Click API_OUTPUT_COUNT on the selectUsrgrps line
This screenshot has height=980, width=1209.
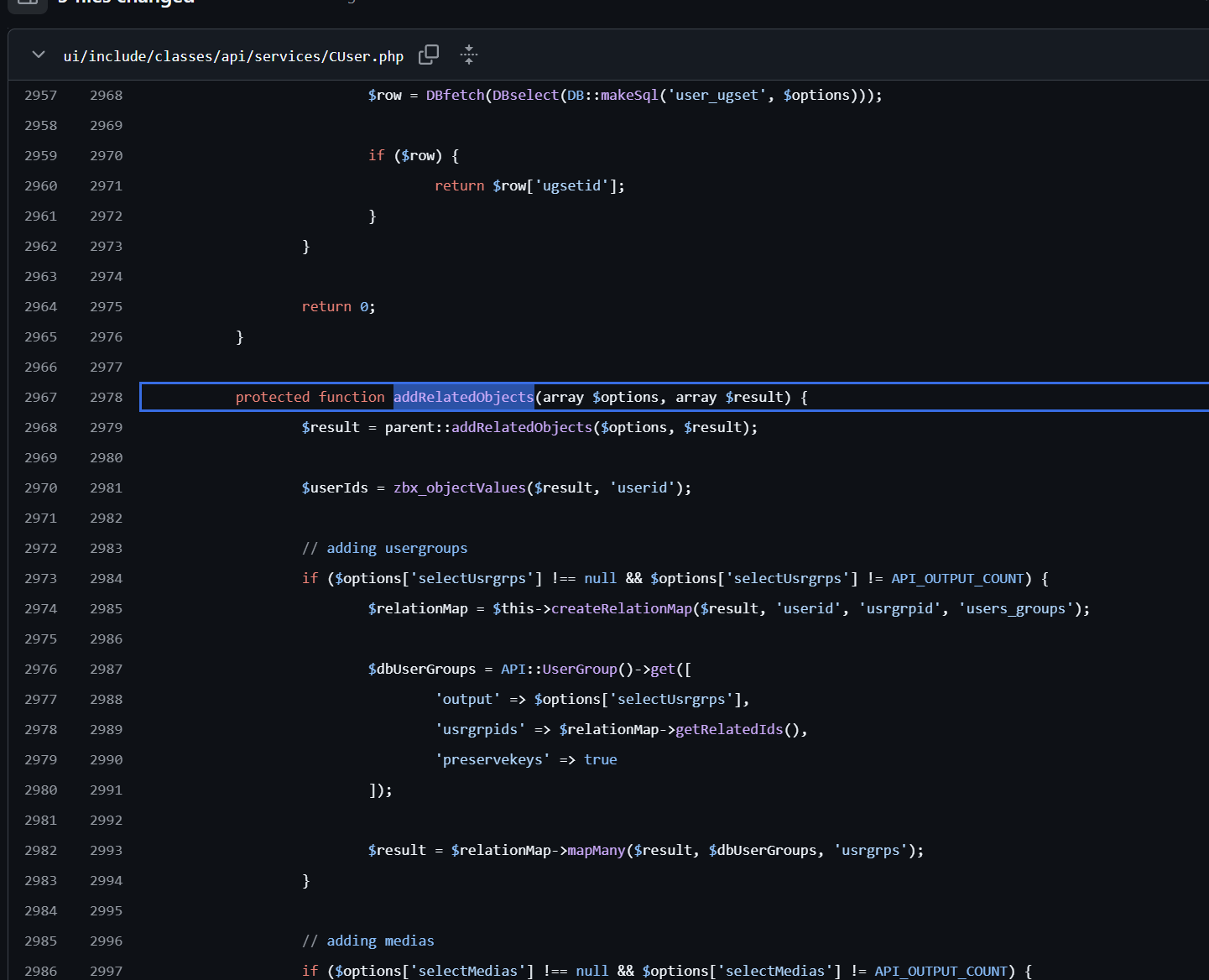pyautogui.click(x=957, y=578)
